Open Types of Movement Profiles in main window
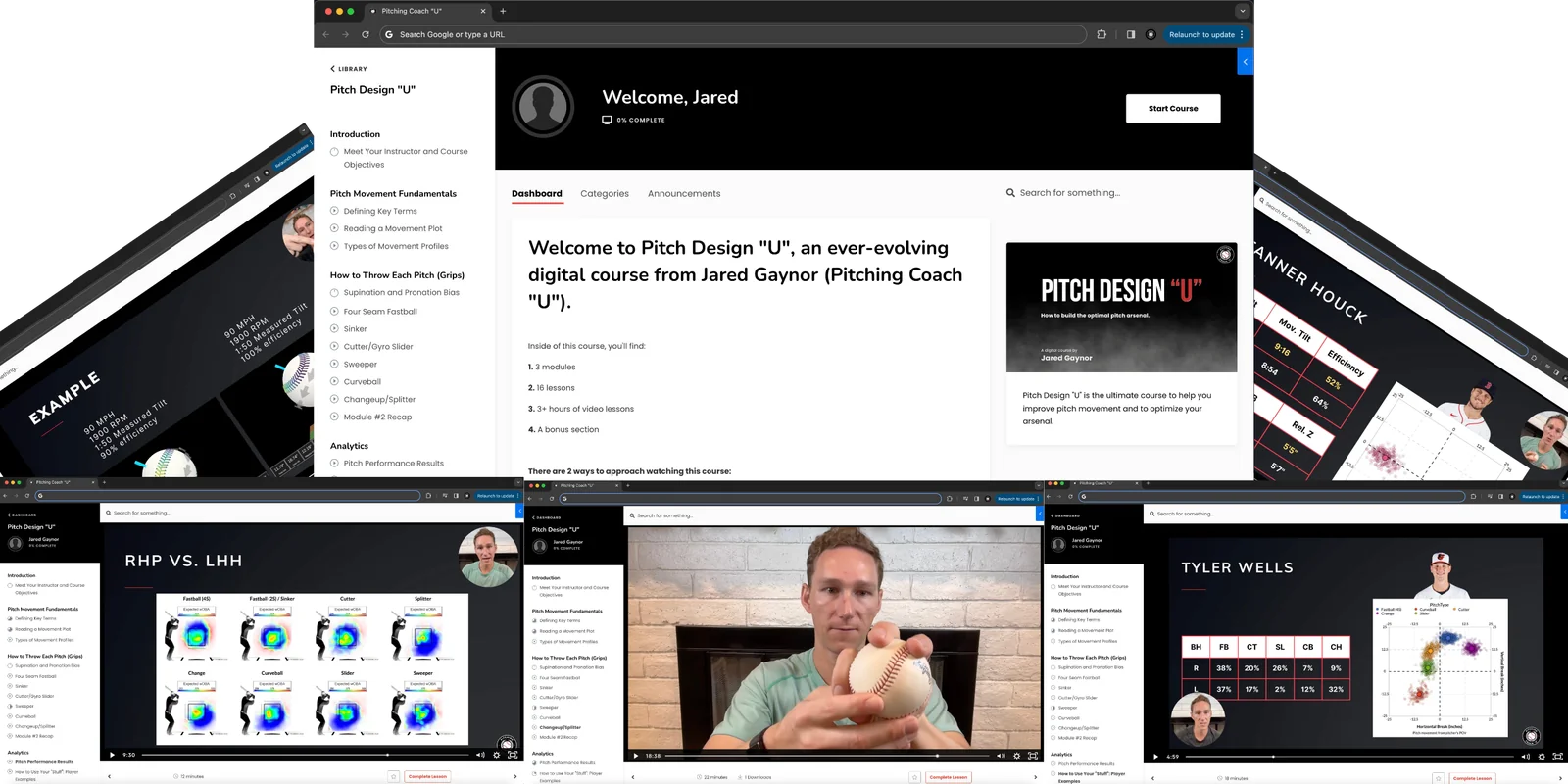This screenshot has width=1568, height=784. tap(396, 246)
